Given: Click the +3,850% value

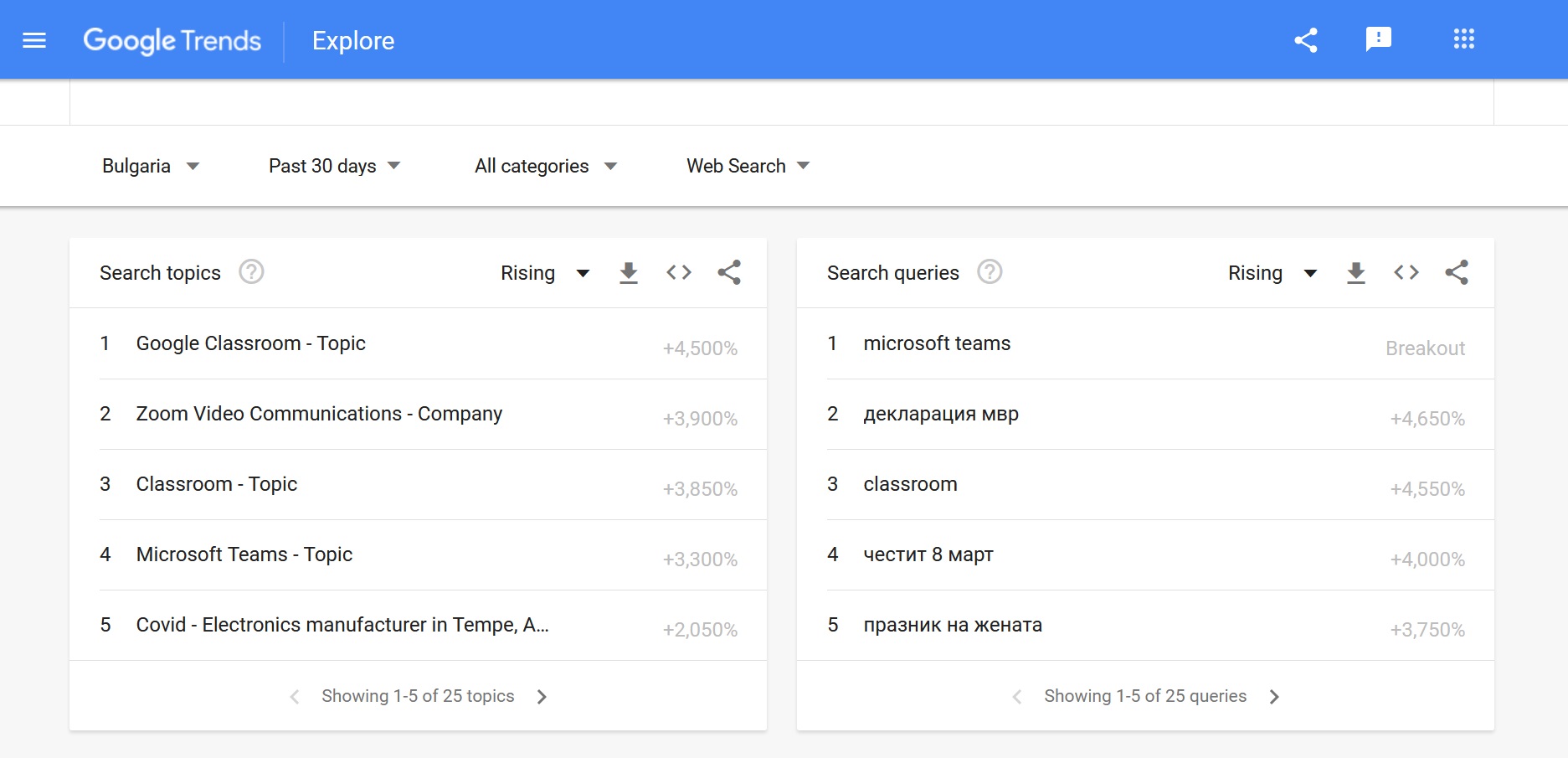Looking at the screenshot, I should [x=700, y=489].
